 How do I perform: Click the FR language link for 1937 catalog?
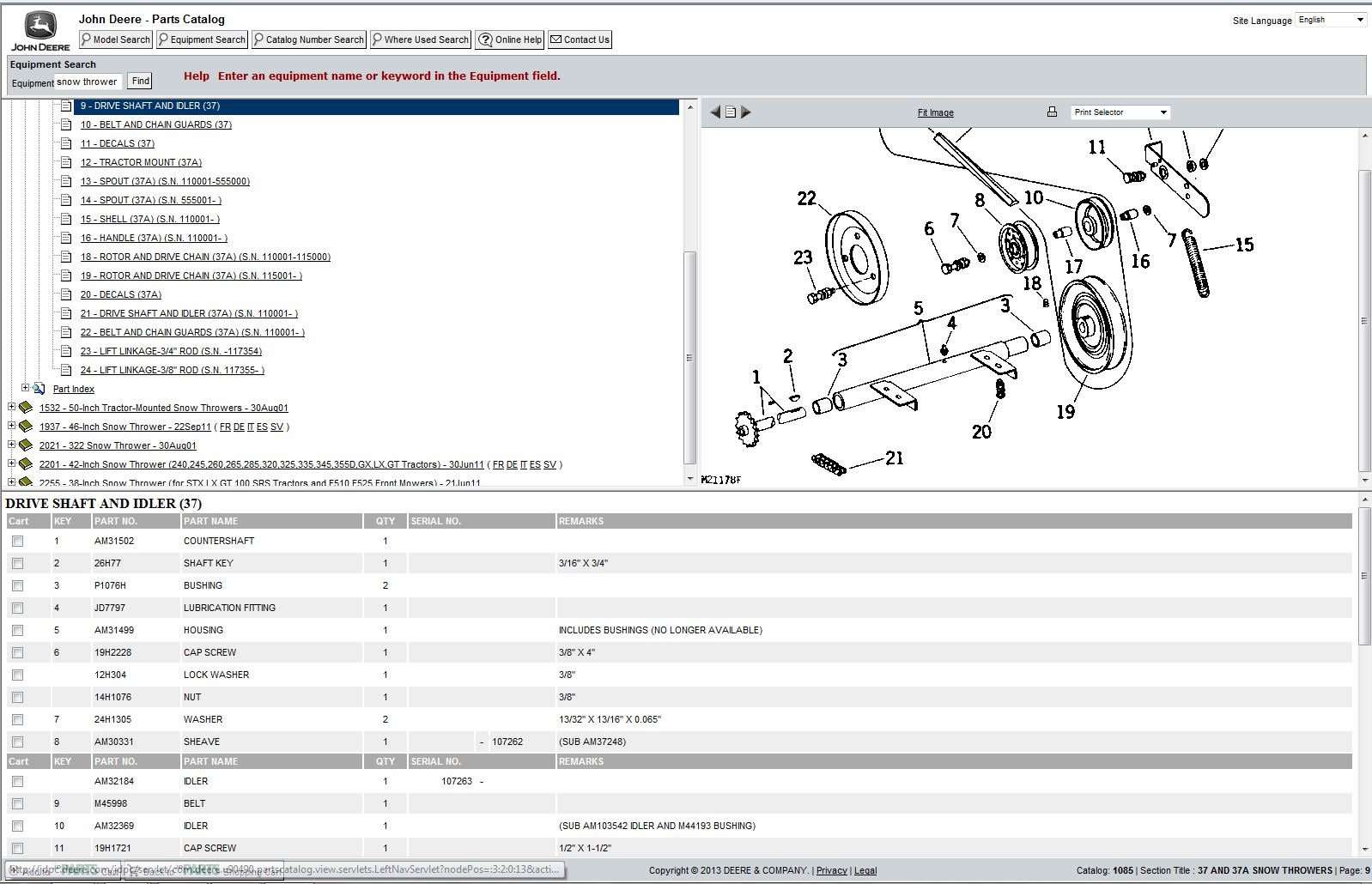click(x=225, y=427)
